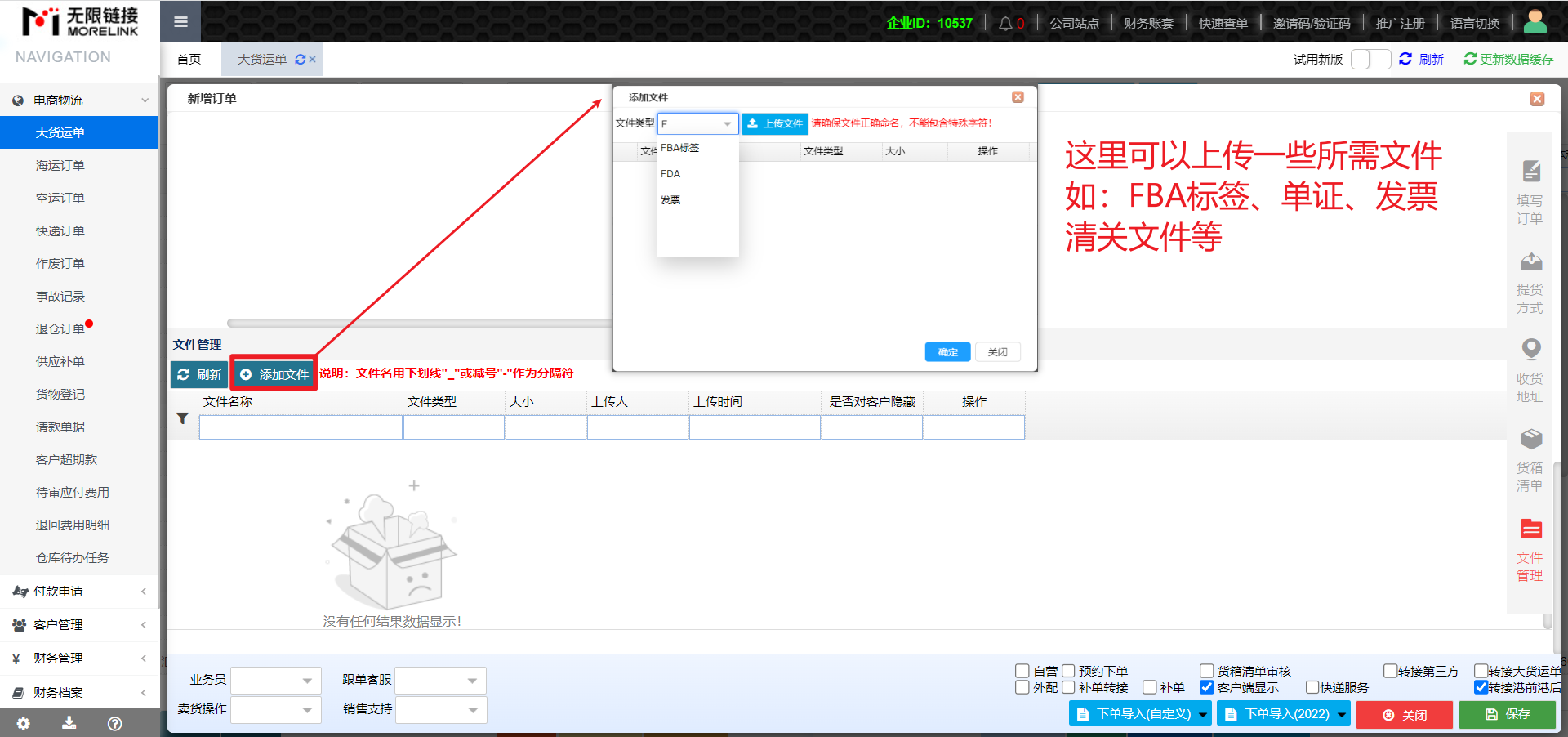This screenshot has height=737, width=1568.
Task: Click the horizontal scrollbar above 文件管理
Action: coord(419,323)
